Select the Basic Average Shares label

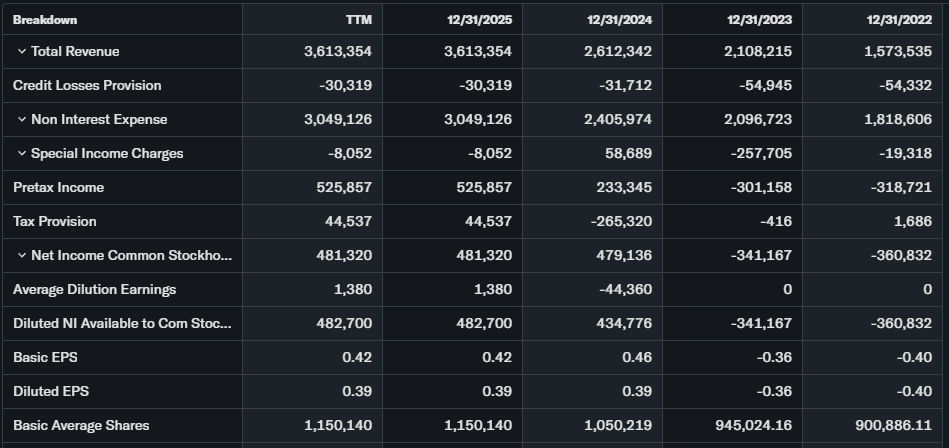coord(81,425)
